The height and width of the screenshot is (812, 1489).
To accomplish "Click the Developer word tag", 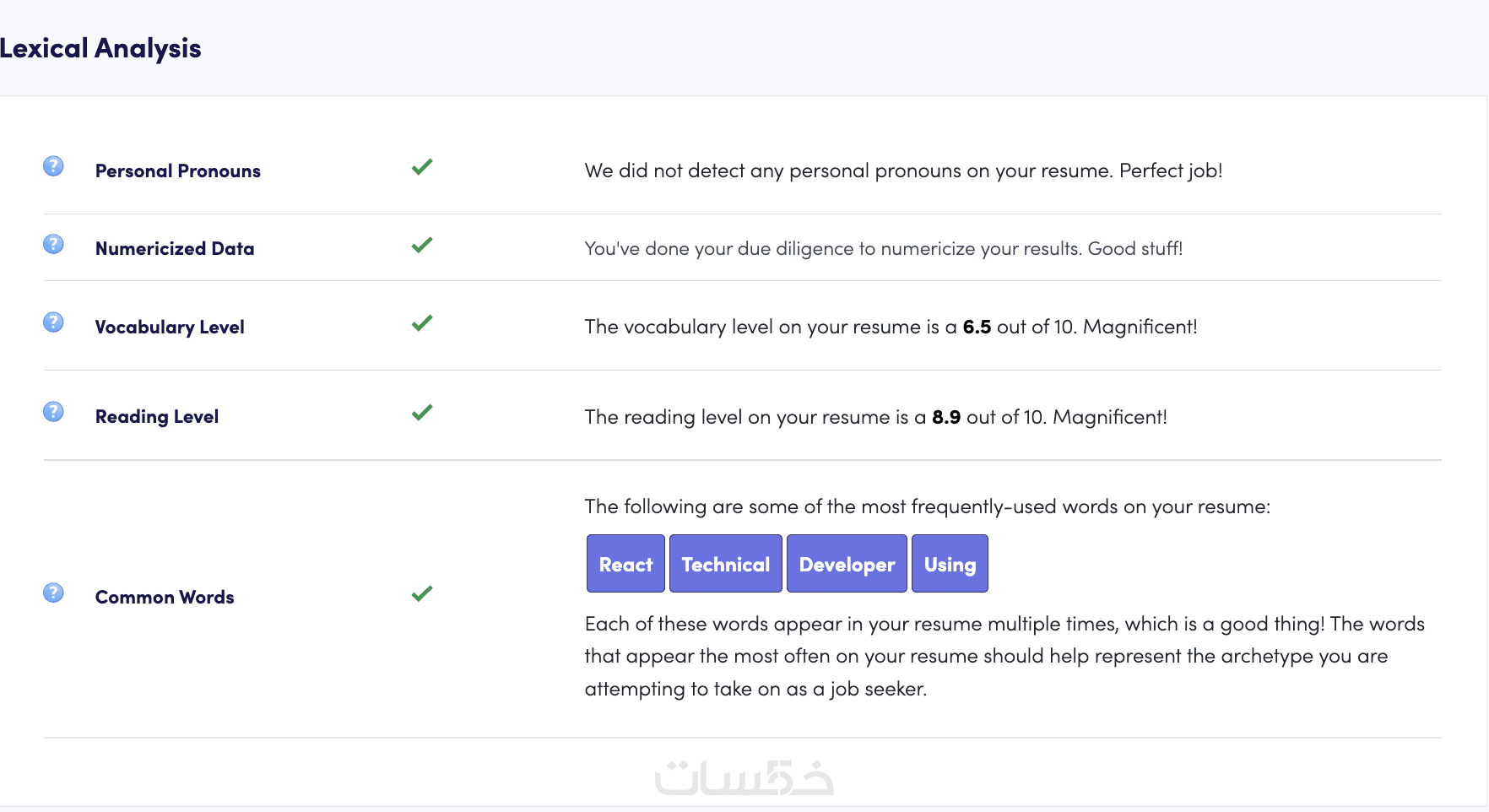I will (847, 564).
